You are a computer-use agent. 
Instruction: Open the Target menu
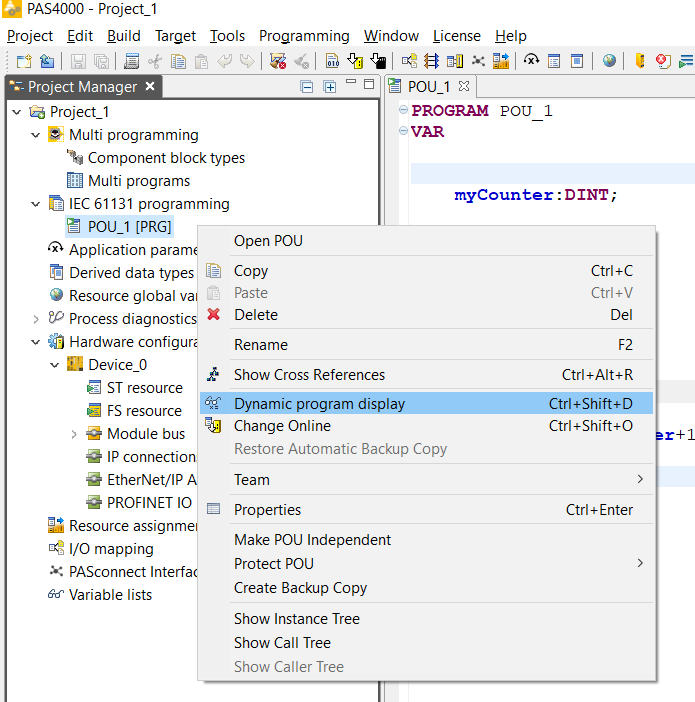[x=176, y=36]
